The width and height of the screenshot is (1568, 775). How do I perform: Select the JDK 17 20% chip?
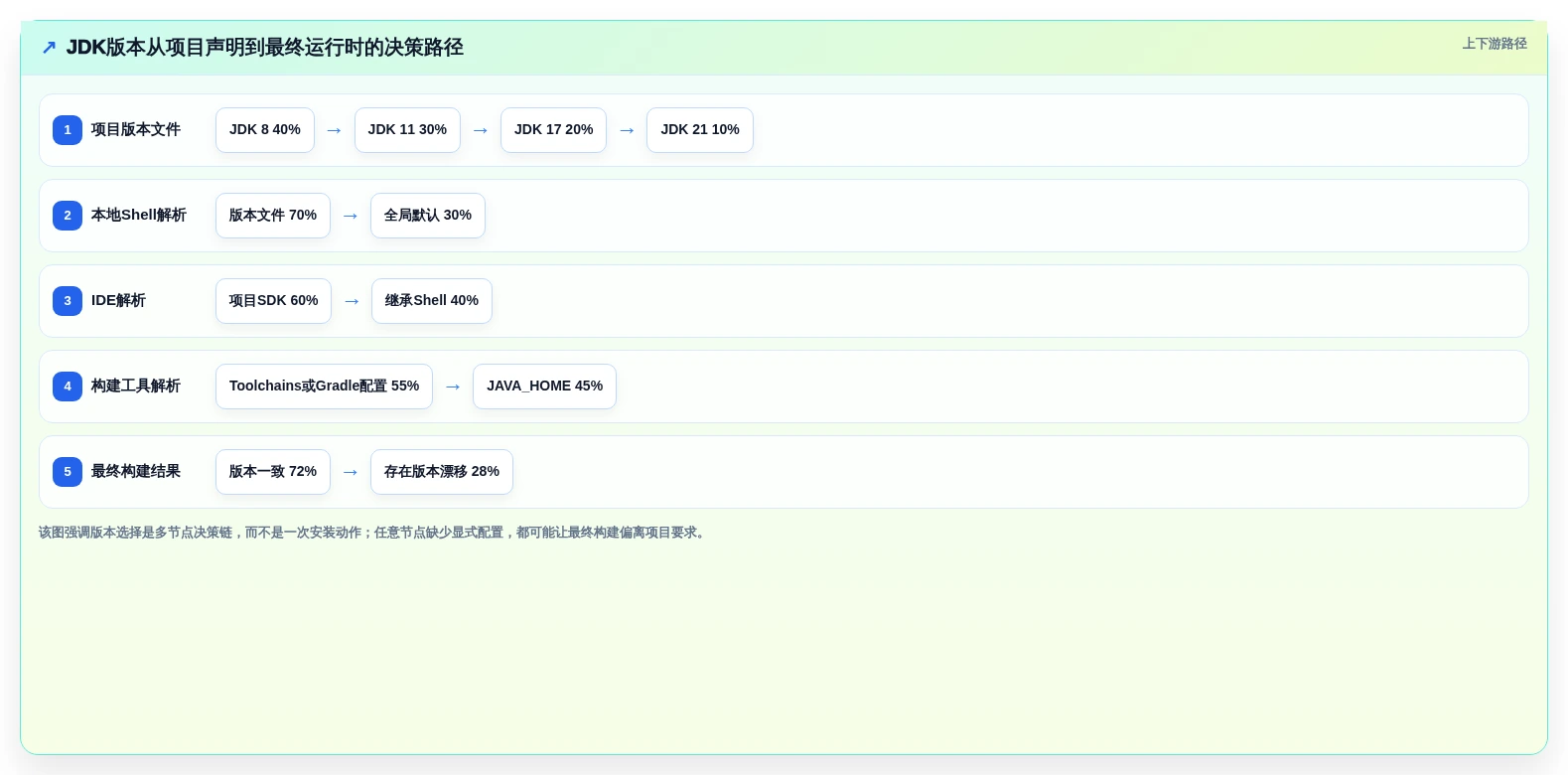pos(553,130)
